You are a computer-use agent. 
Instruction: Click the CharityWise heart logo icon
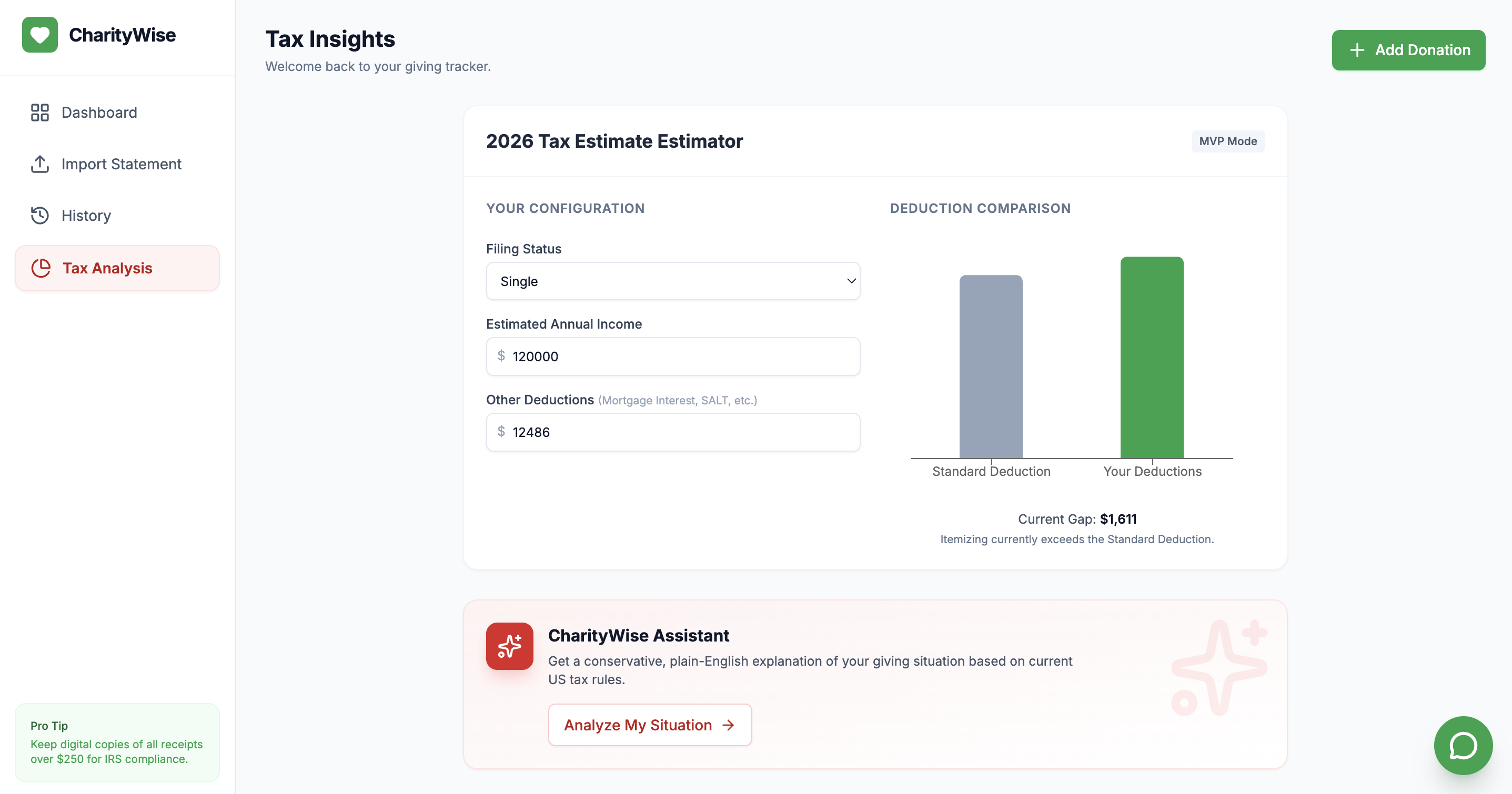[x=40, y=35]
